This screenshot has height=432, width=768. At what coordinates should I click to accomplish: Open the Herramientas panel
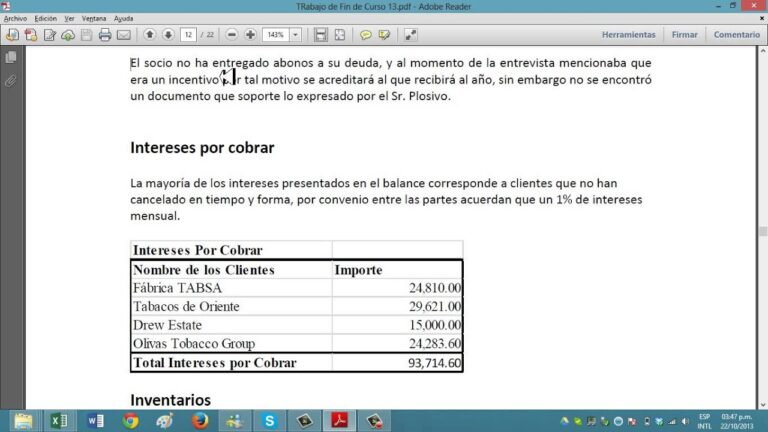[628, 35]
